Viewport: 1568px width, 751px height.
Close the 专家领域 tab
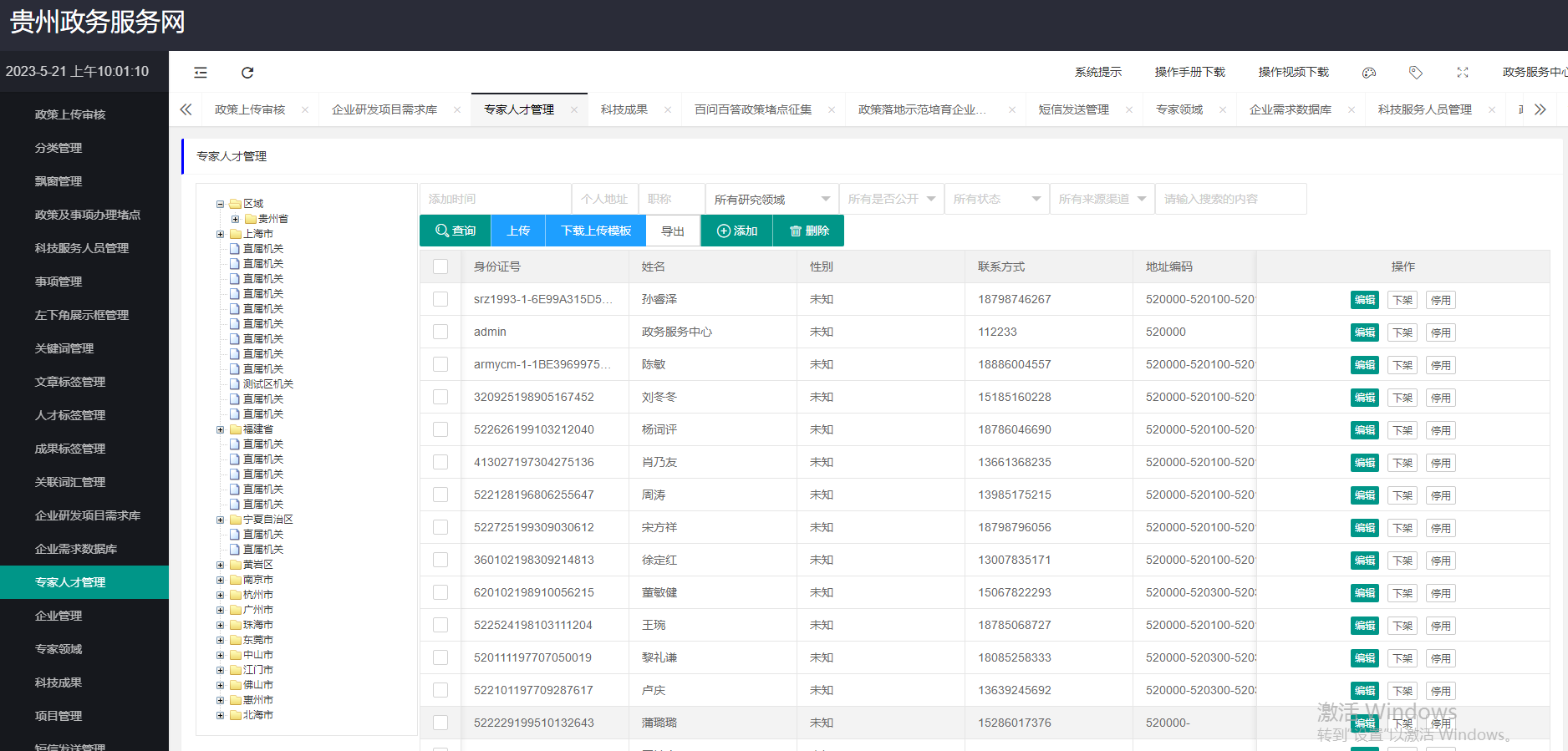[1223, 109]
